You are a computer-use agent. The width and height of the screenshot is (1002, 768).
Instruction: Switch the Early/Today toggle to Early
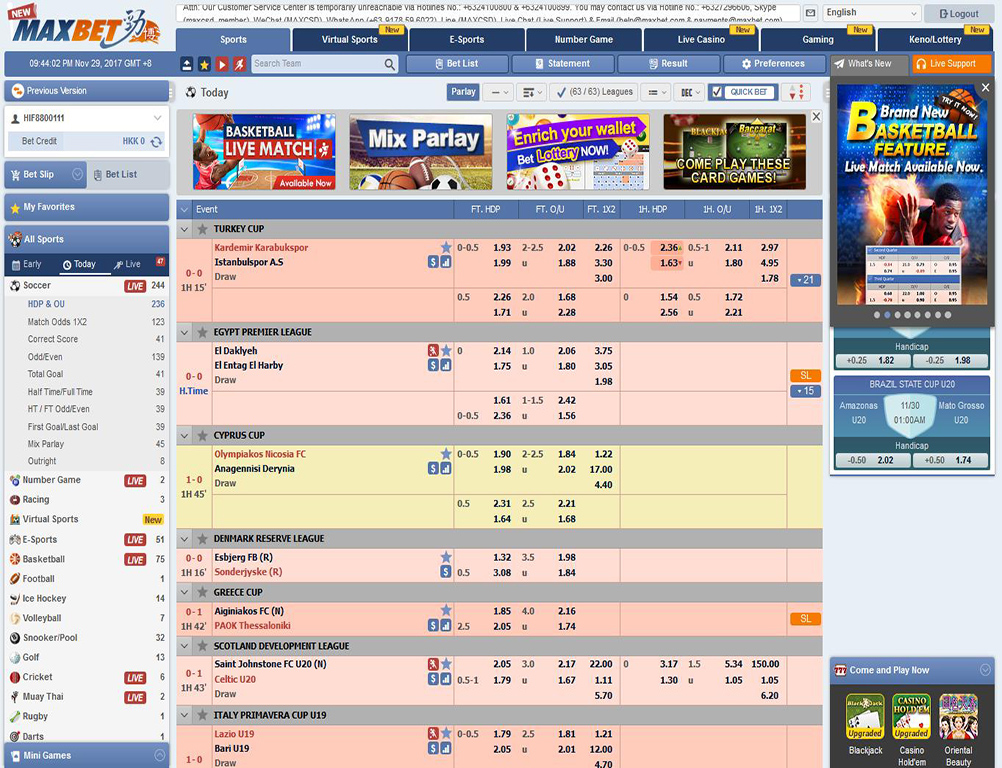(x=30, y=264)
